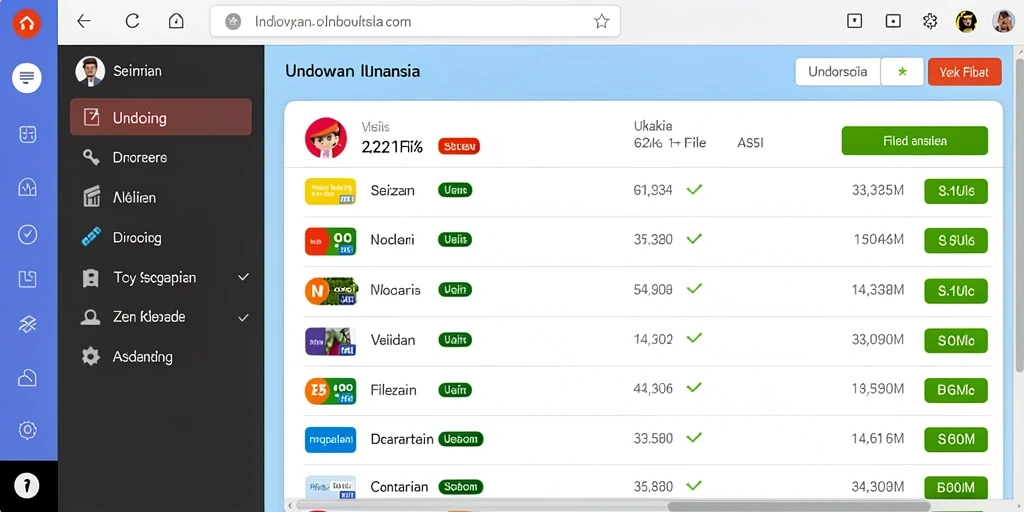Click the green S60M button in Dcarartain row

[956, 440]
